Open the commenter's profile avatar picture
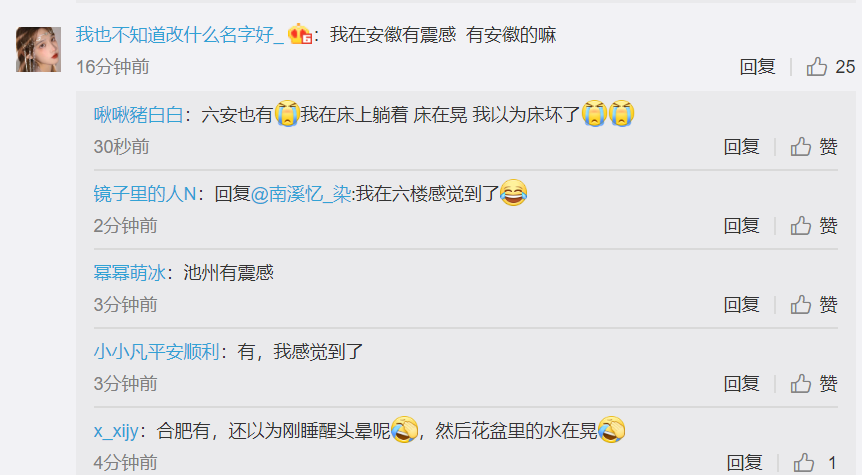Screen dimensions: 862x475 (x=38, y=49)
